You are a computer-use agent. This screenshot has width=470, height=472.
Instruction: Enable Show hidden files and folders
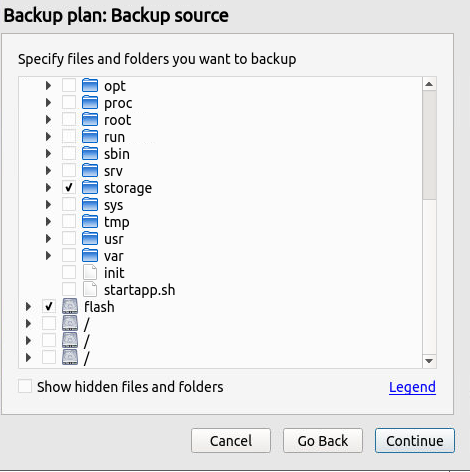[25, 387]
